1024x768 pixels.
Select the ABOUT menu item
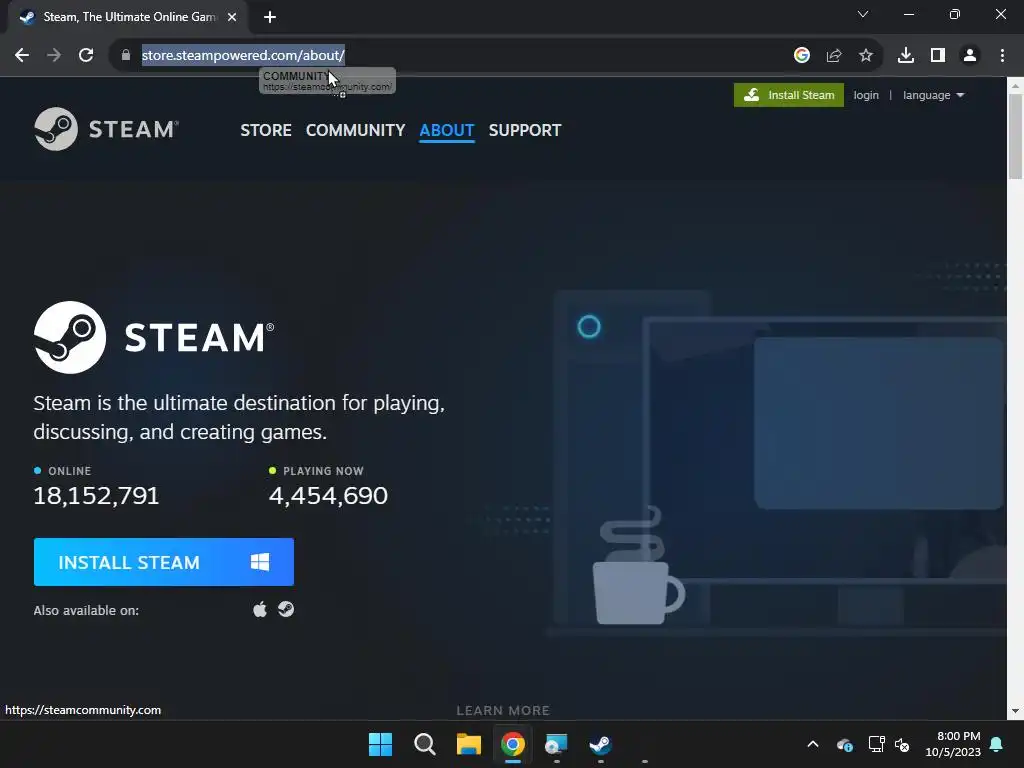click(447, 130)
